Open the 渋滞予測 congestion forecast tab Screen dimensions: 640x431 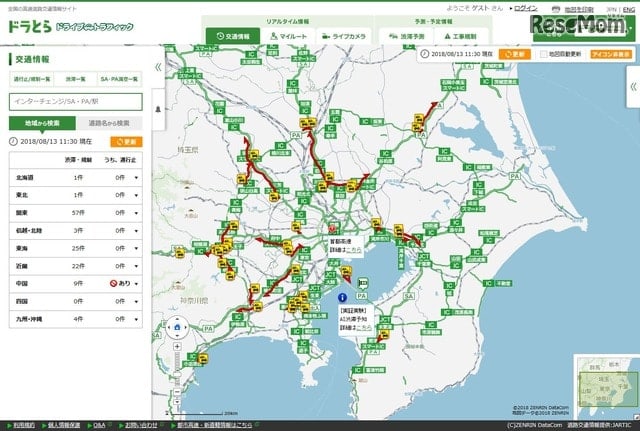[406, 36]
